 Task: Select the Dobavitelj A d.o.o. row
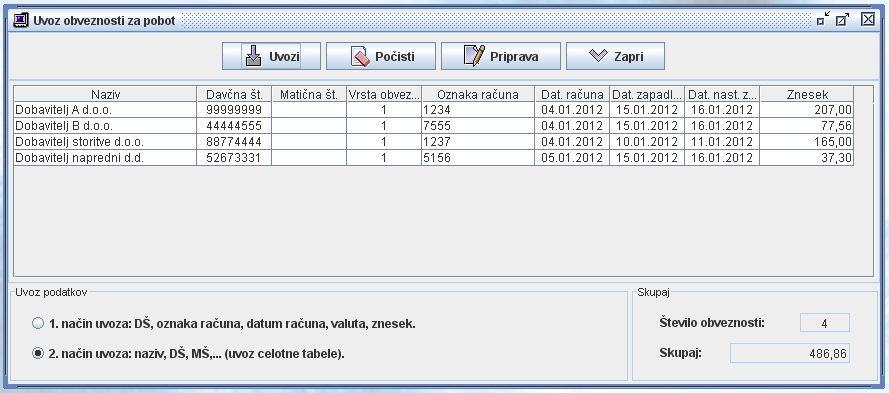coord(434,110)
